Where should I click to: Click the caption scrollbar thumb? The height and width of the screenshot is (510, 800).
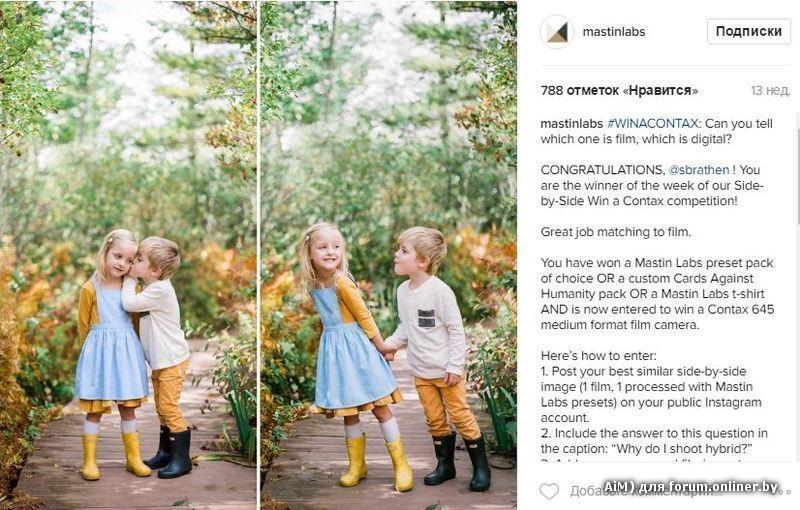click(796, 168)
